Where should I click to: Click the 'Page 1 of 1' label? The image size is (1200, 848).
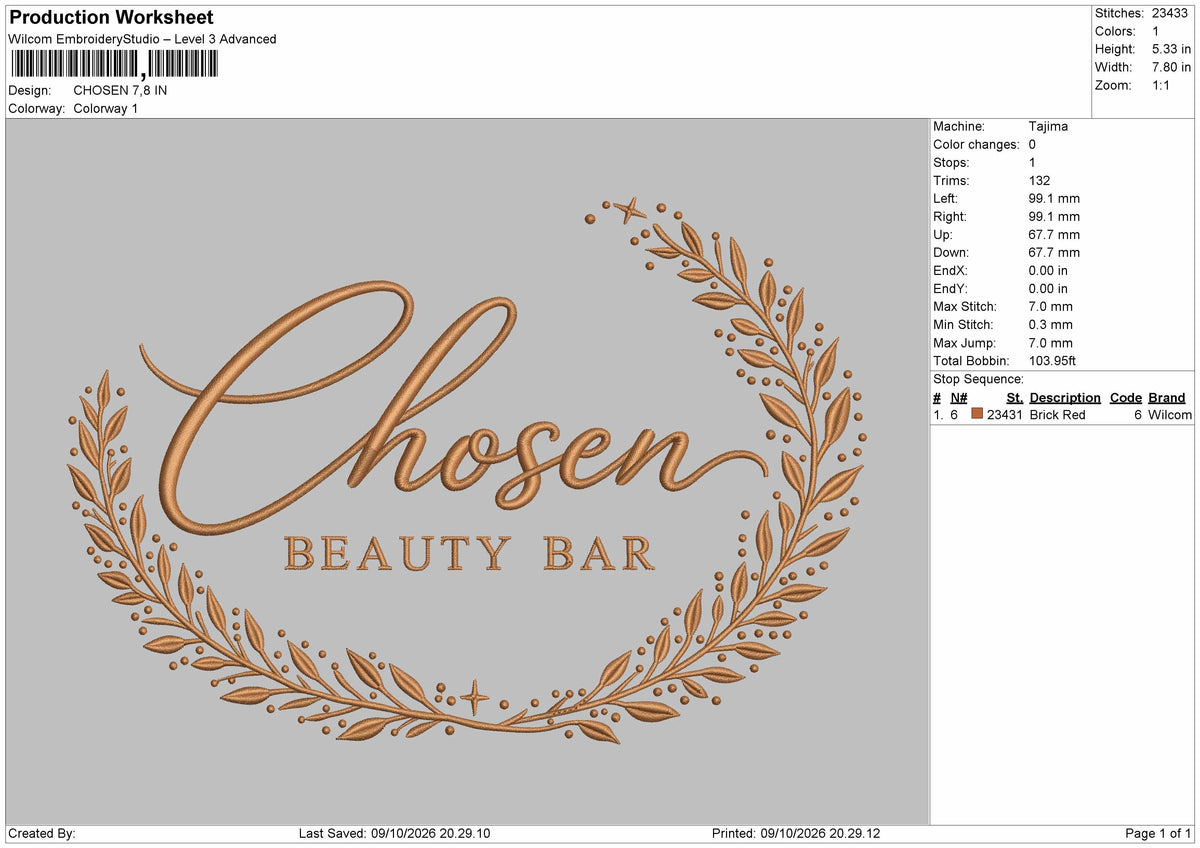[1158, 834]
